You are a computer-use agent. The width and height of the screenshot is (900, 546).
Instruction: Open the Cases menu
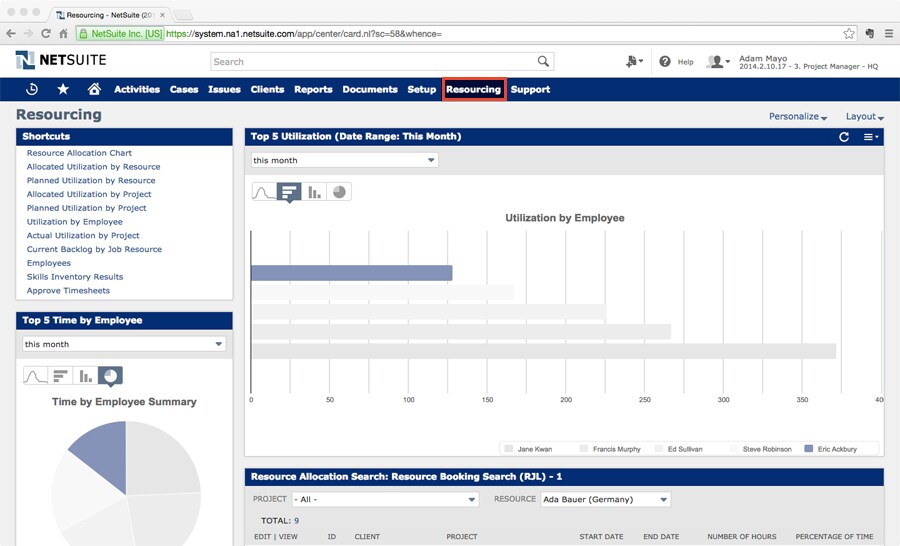[x=184, y=89]
